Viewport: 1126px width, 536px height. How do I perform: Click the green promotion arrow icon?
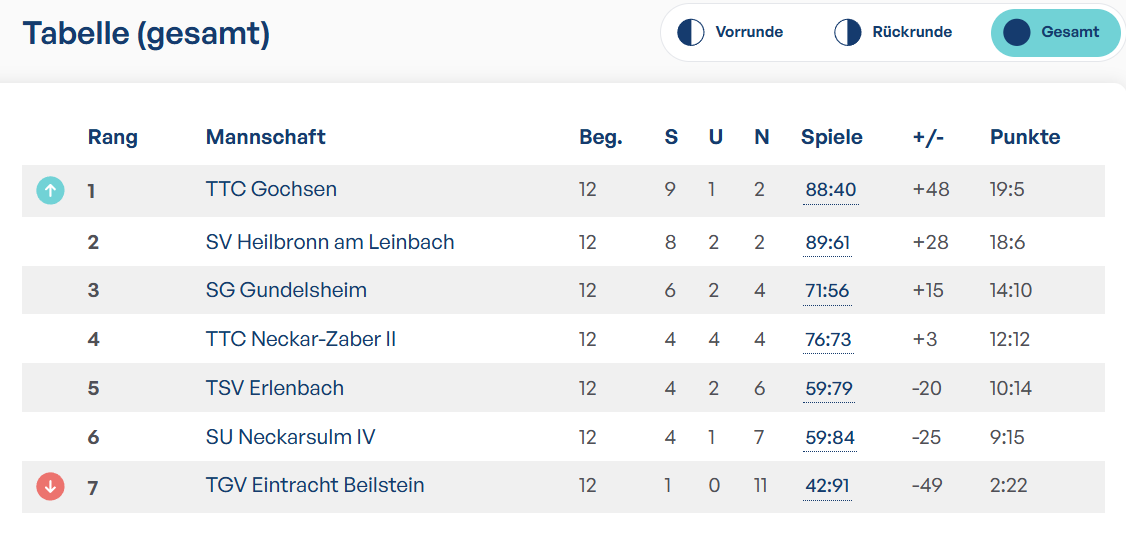(50, 190)
